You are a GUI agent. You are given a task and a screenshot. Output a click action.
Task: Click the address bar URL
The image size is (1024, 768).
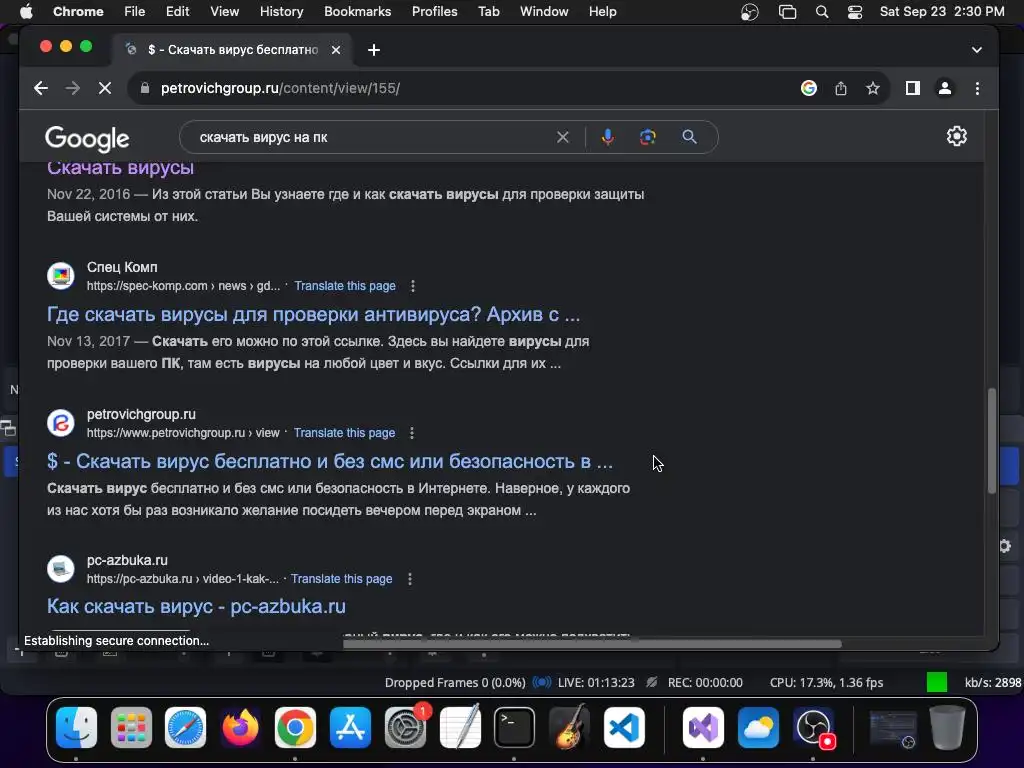click(280, 88)
